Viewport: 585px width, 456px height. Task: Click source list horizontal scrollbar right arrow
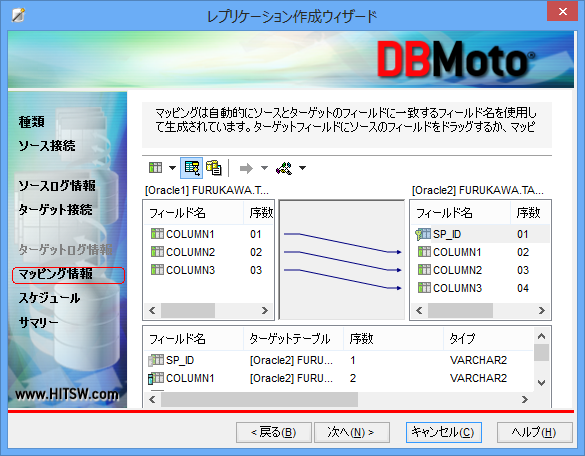click(x=265, y=310)
